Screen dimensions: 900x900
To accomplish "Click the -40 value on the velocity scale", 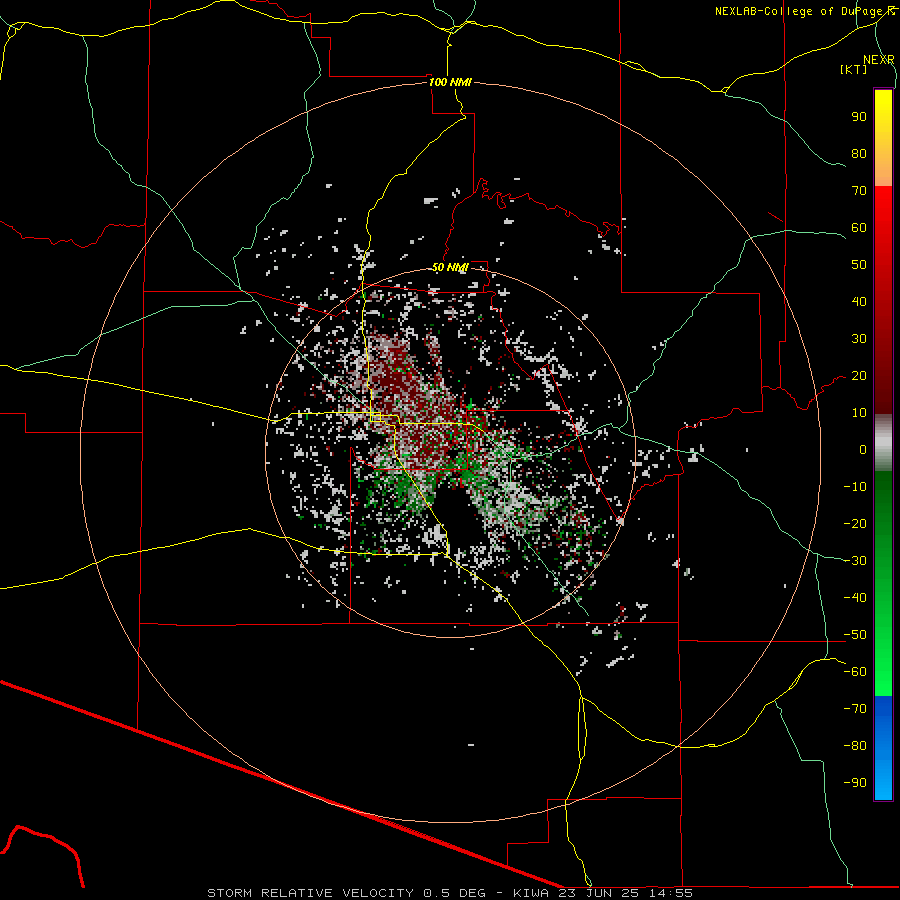I will (x=855, y=598).
